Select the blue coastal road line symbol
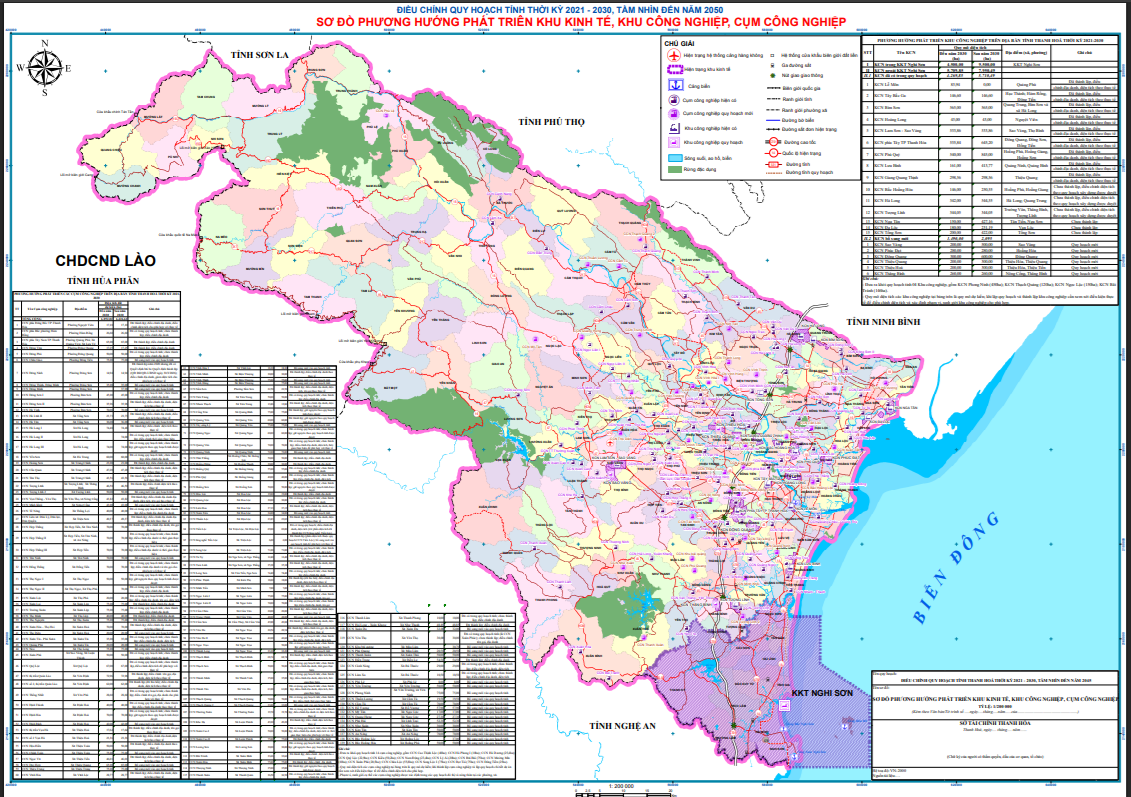This screenshot has height=797, width=1131. [773, 120]
